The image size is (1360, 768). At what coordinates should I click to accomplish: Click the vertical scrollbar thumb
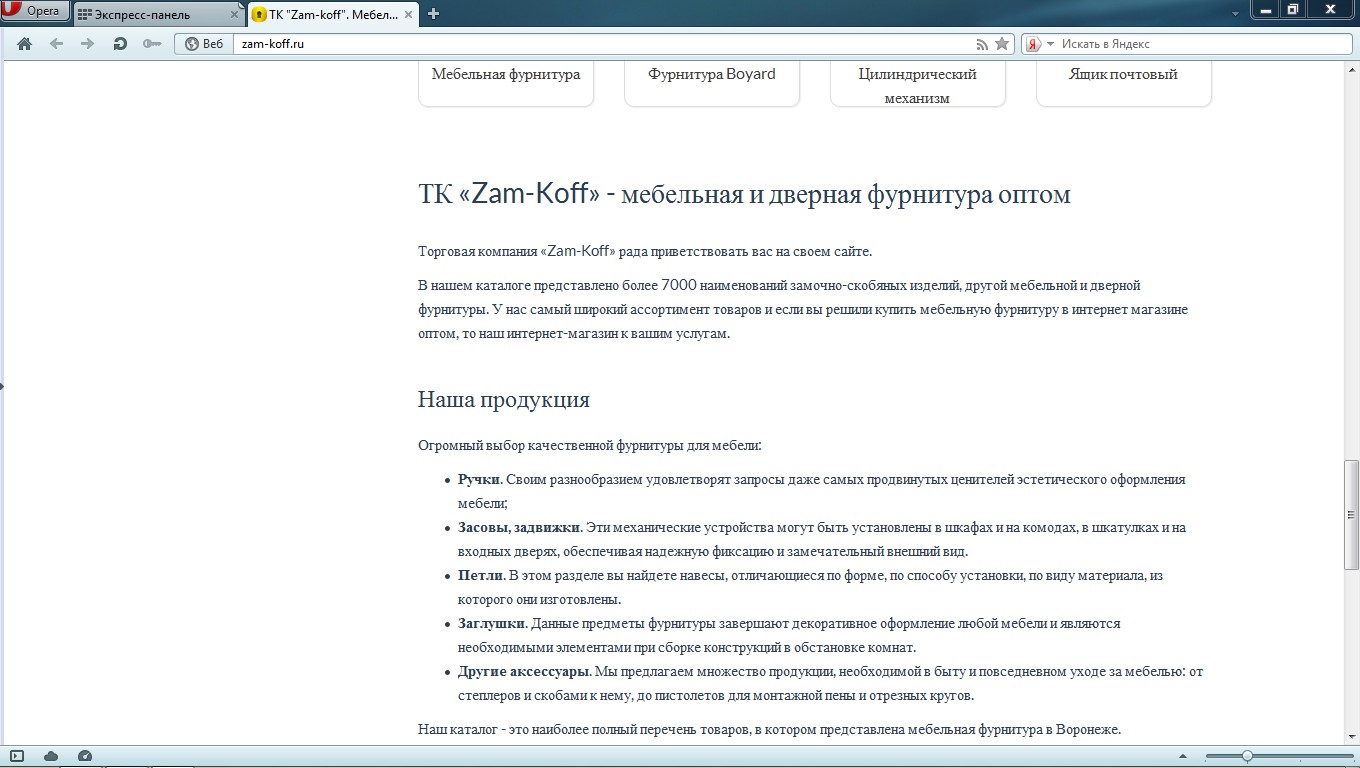click(x=1352, y=515)
